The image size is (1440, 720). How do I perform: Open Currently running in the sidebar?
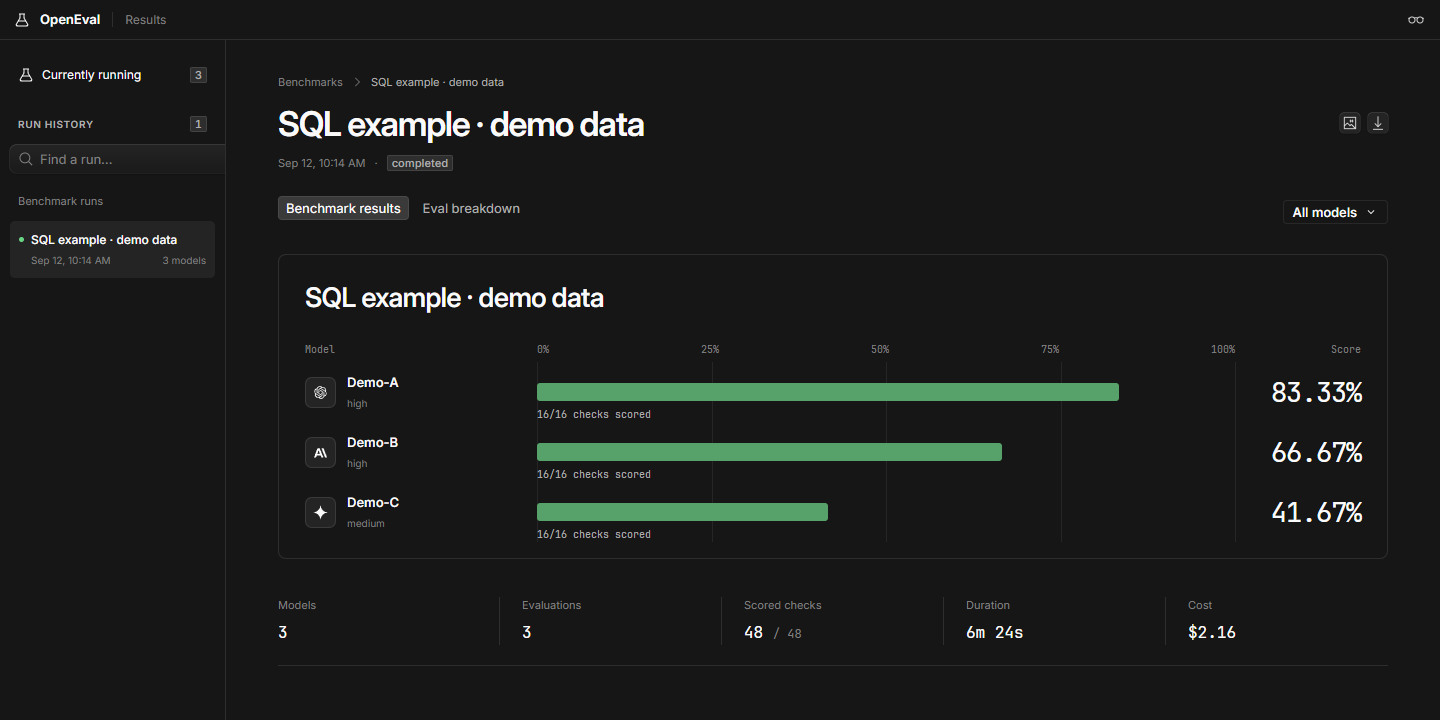click(x=113, y=75)
